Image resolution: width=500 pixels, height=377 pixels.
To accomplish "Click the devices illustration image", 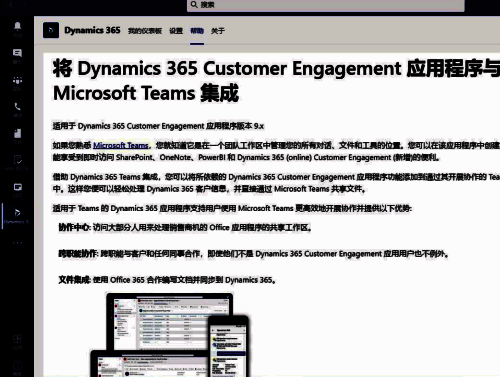I will click(x=170, y=335).
